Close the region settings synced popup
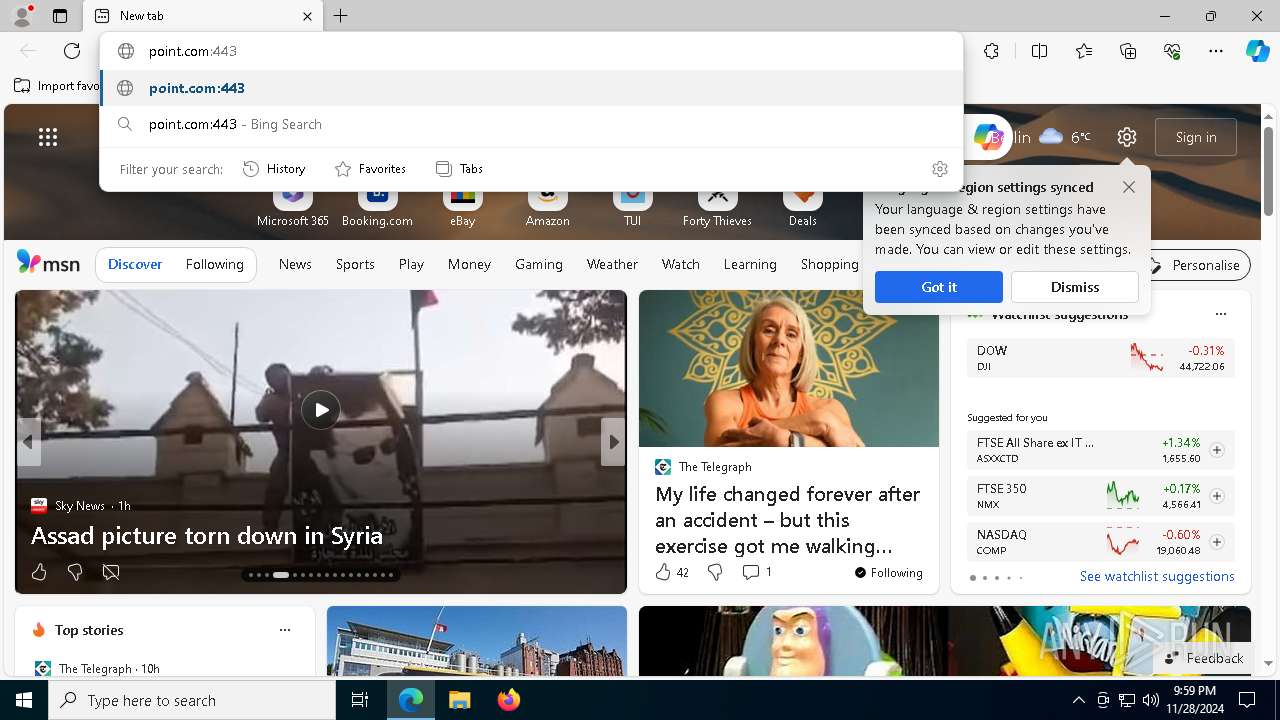This screenshot has width=1280, height=720. pyautogui.click(x=1129, y=187)
